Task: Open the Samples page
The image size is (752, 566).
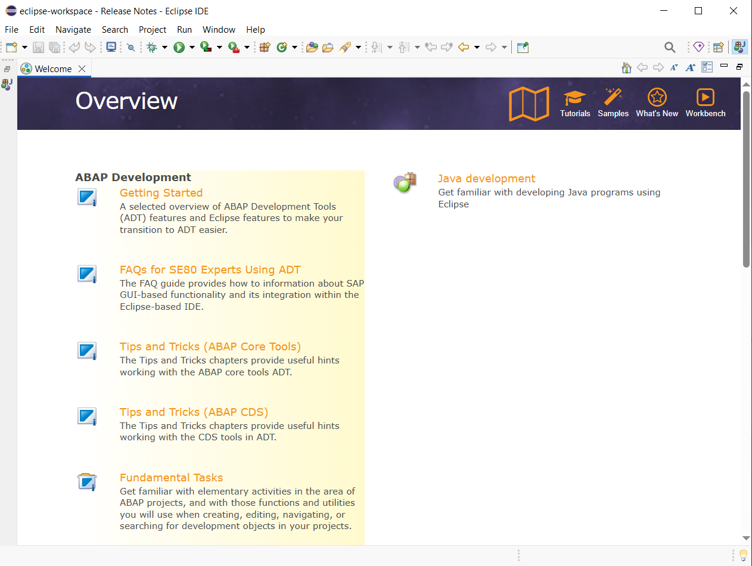Action: click(613, 103)
